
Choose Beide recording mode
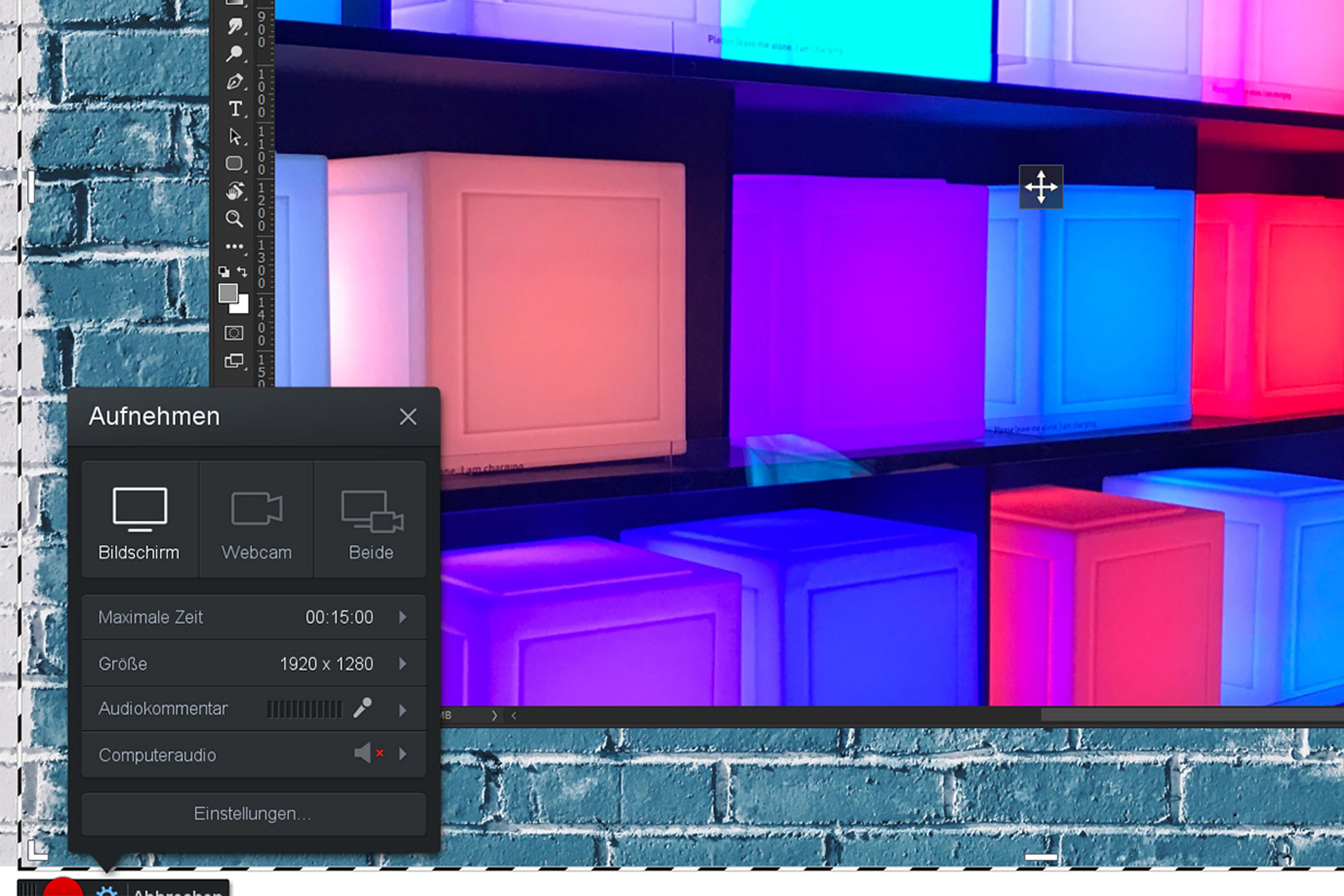pos(370,519)
